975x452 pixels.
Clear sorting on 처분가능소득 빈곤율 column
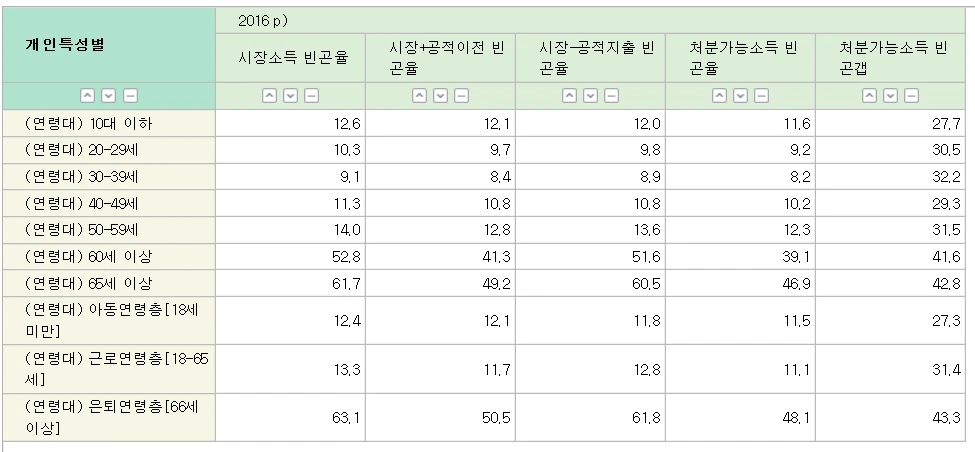(762, 96)
